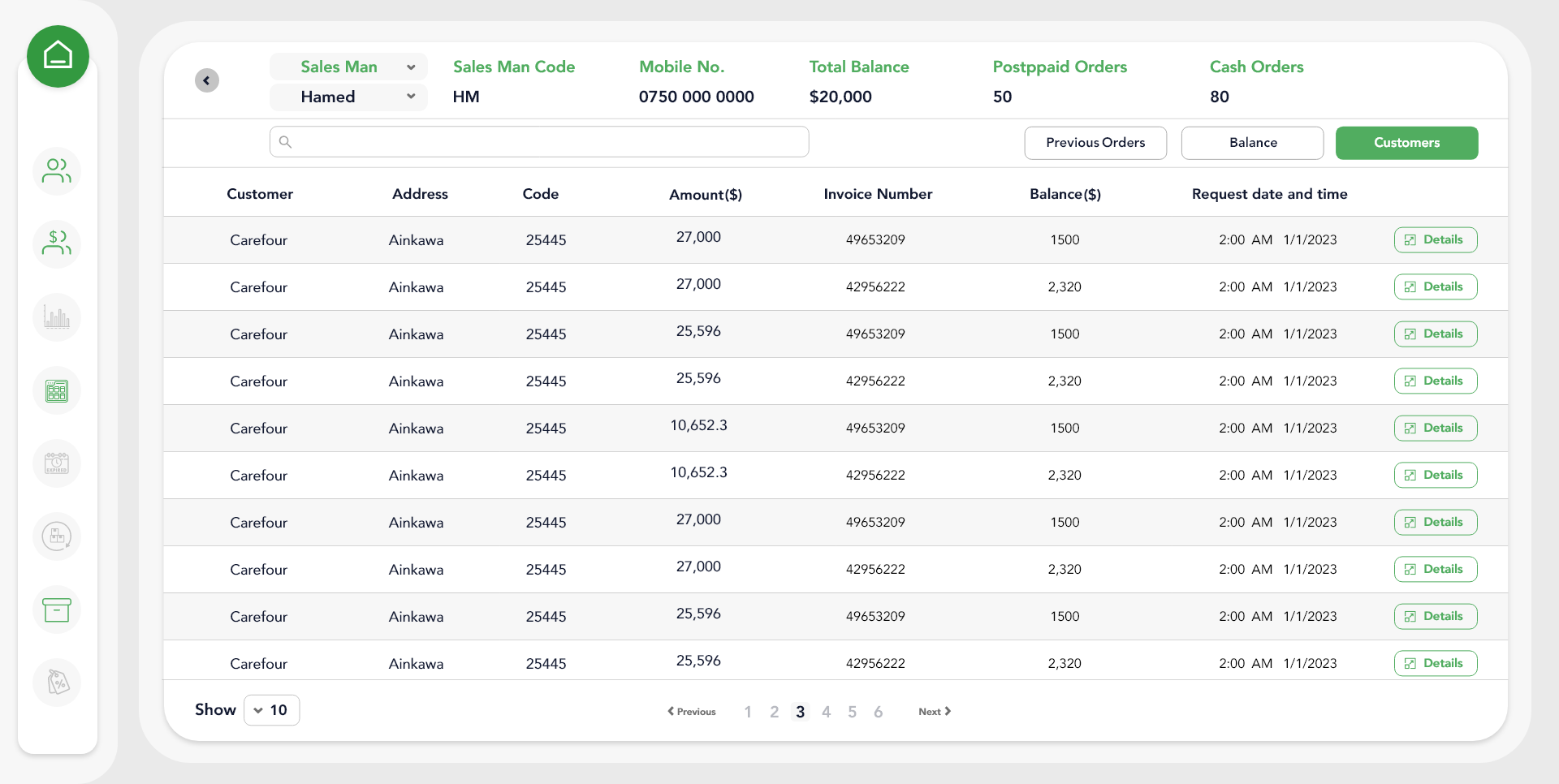Open Details for sixth table row
The image size is (1559, 784).
pos(1436,475)
